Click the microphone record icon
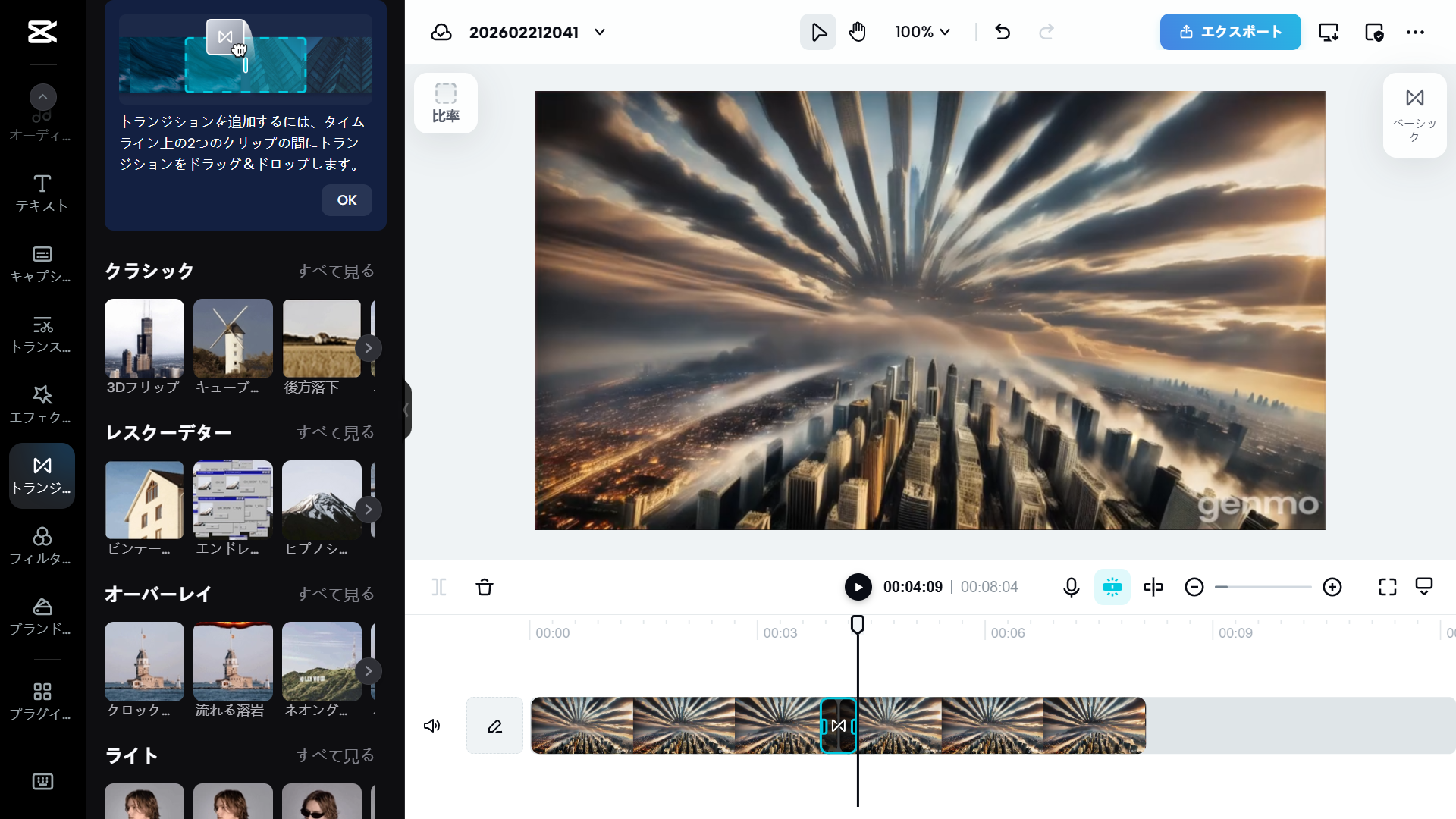This screenshot has width=1456, height=819. coord(1071,587)
